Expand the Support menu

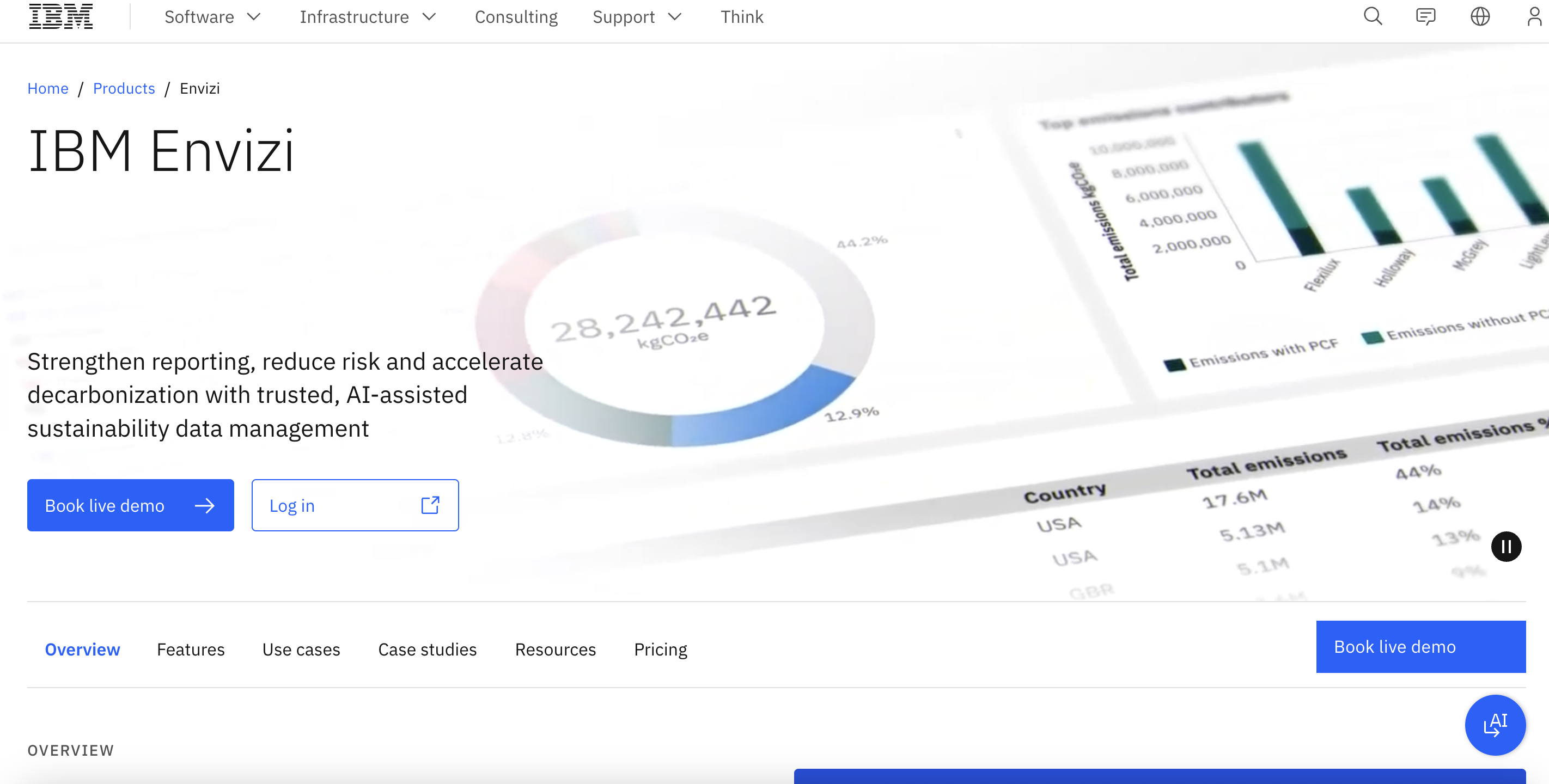coord(637,17)
